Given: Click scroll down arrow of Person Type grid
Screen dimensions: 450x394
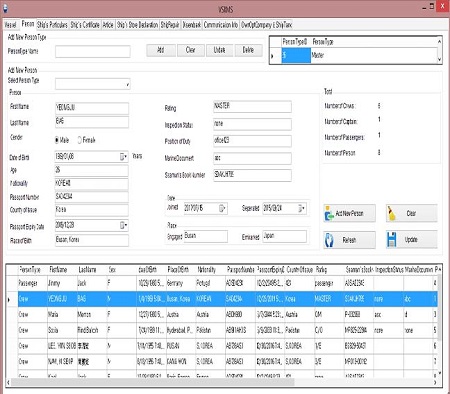Looking at the screenshot, I should coord(439,59).
